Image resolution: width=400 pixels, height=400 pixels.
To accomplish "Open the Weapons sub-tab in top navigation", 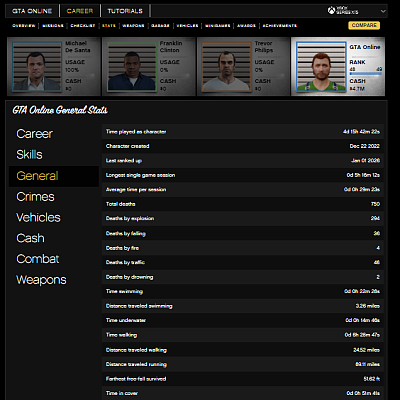I will tap(133, 26).
